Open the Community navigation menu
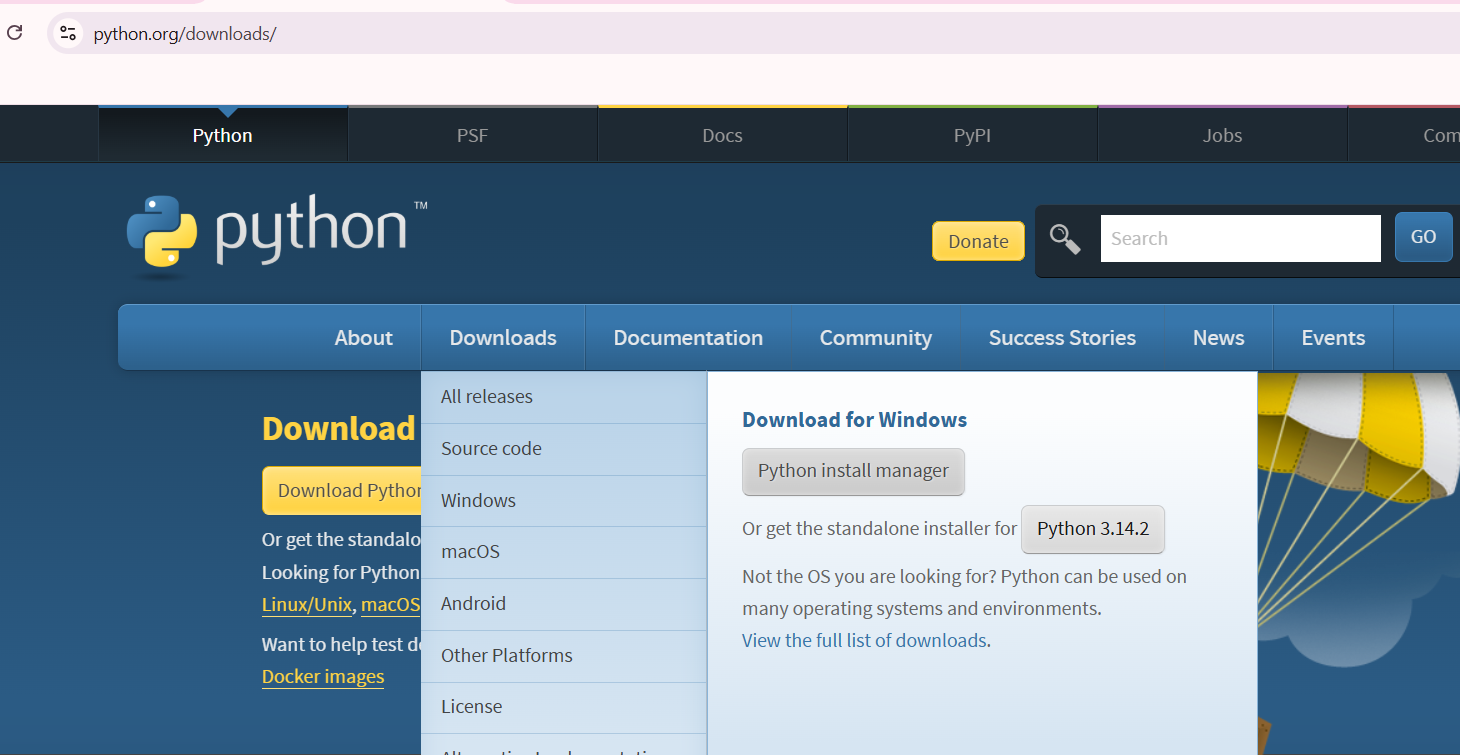The image size is (1460, 755). point(875,338)
